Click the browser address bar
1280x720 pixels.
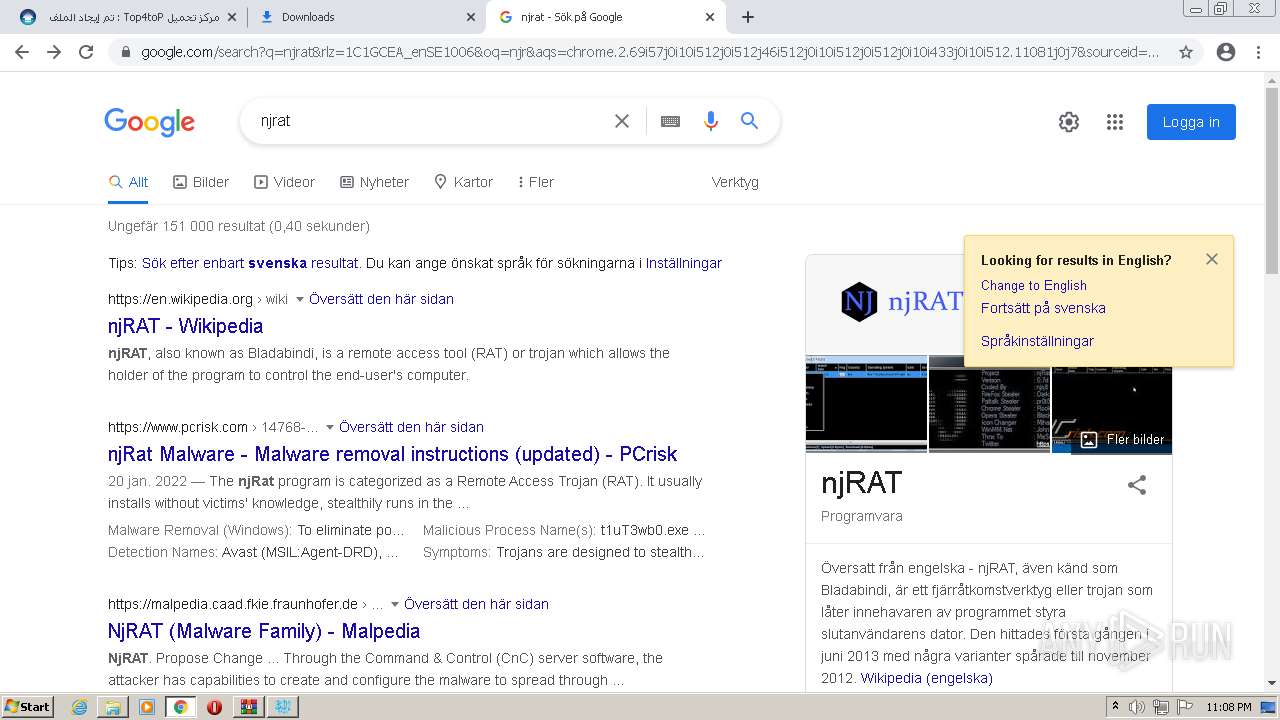click(650, 52)
